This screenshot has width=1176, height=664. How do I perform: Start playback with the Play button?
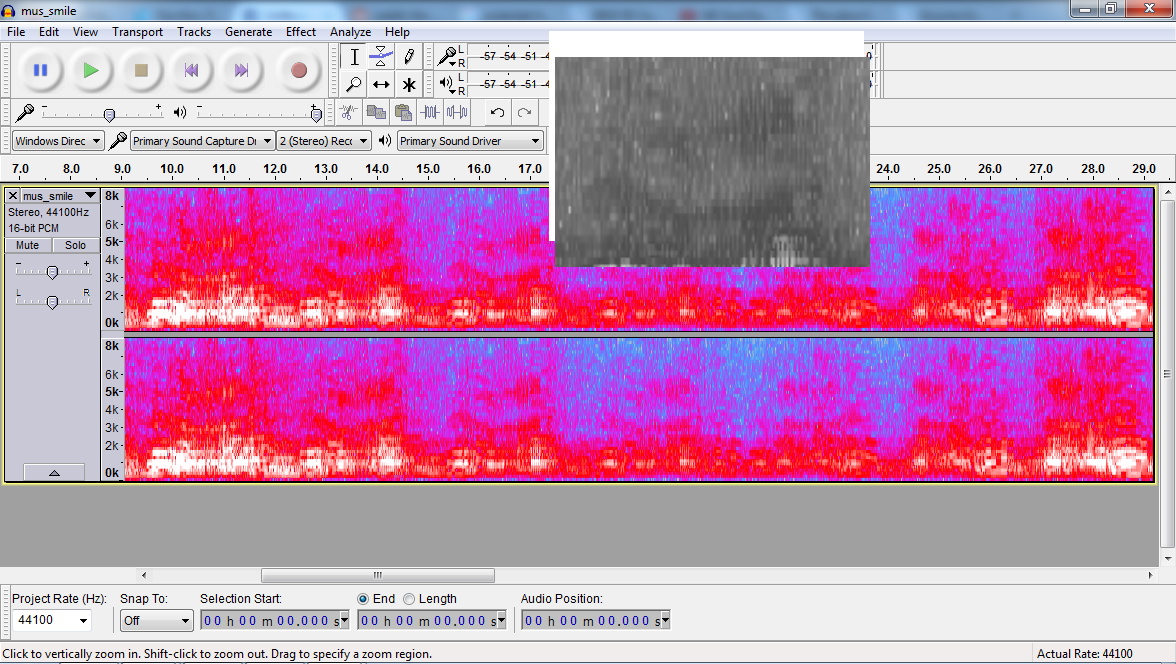[91, 71]
